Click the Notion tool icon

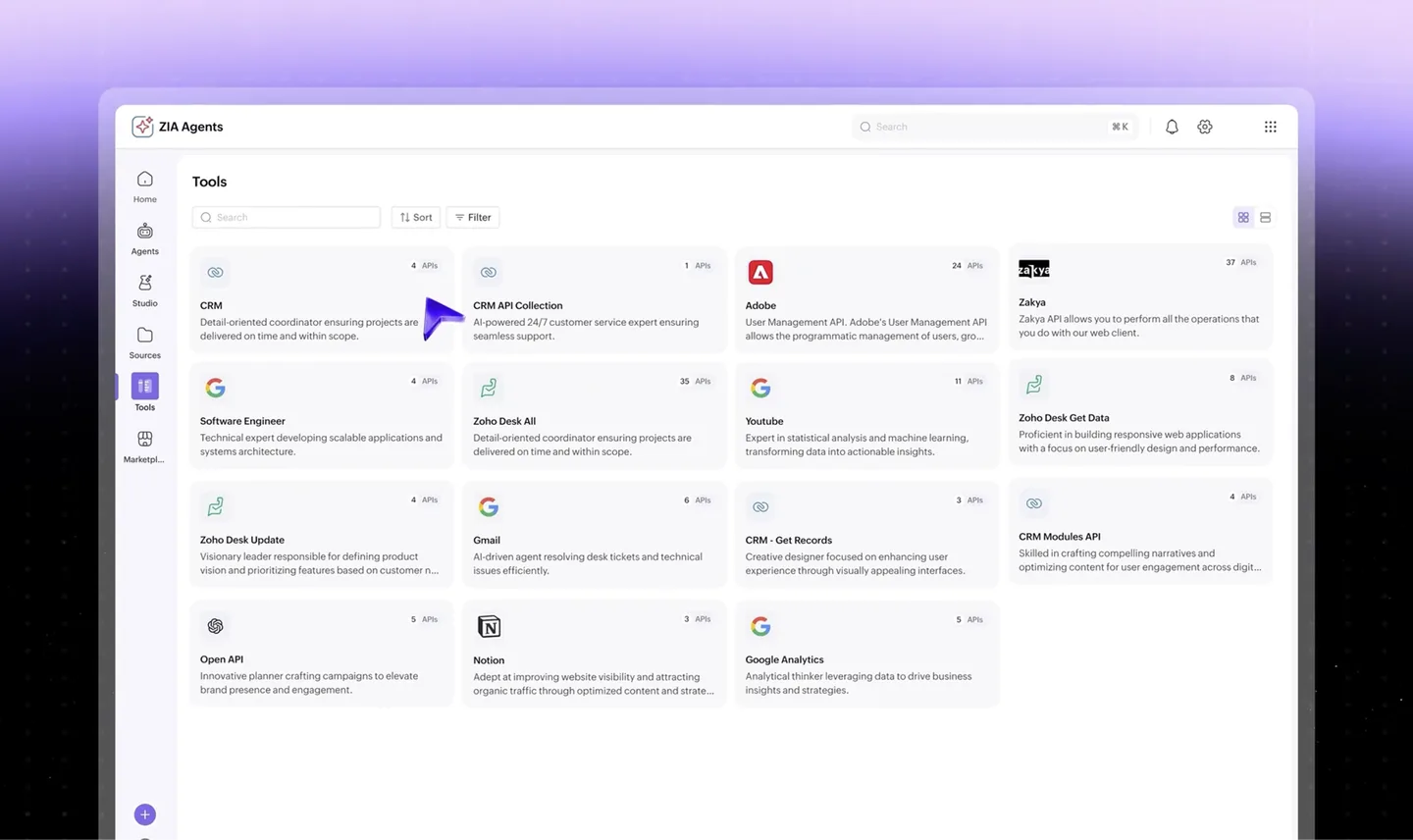click(x=489, y=626)
